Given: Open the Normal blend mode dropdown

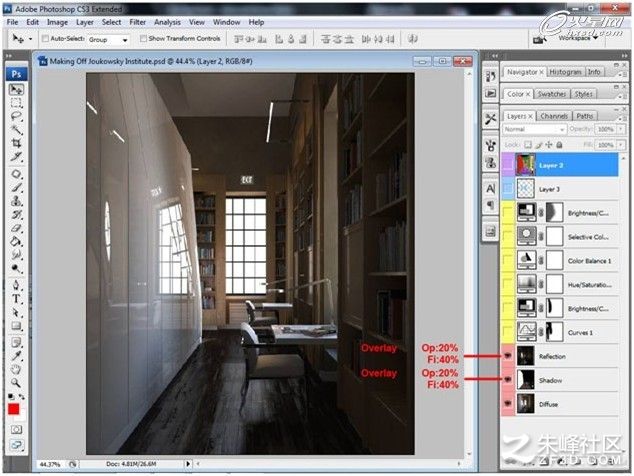Looking at the screenshot, I should 534,129.
